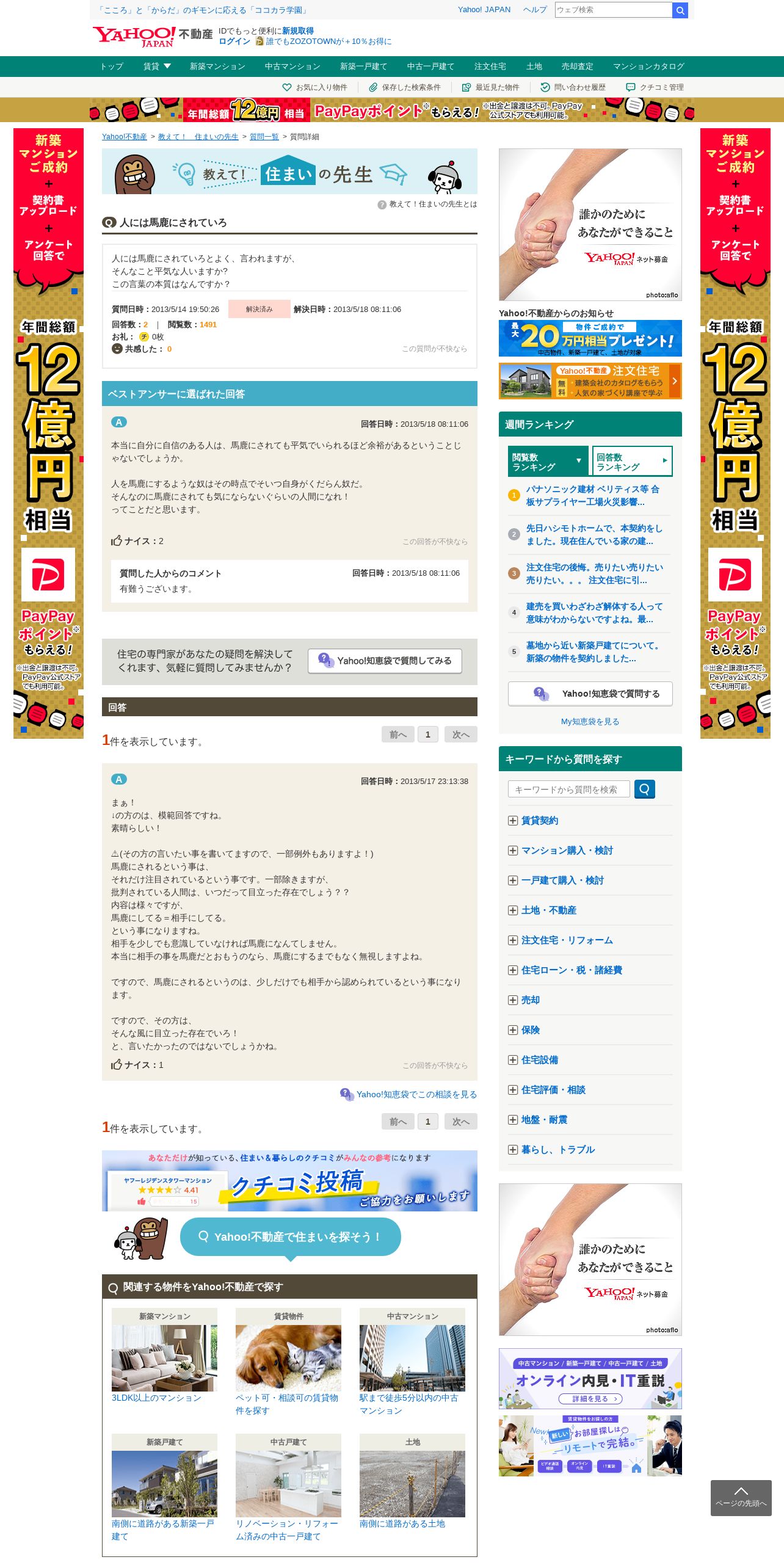Select the 回答数ランキング tab
Viewport: 784px width, 1568px height.
pos(632,461)
